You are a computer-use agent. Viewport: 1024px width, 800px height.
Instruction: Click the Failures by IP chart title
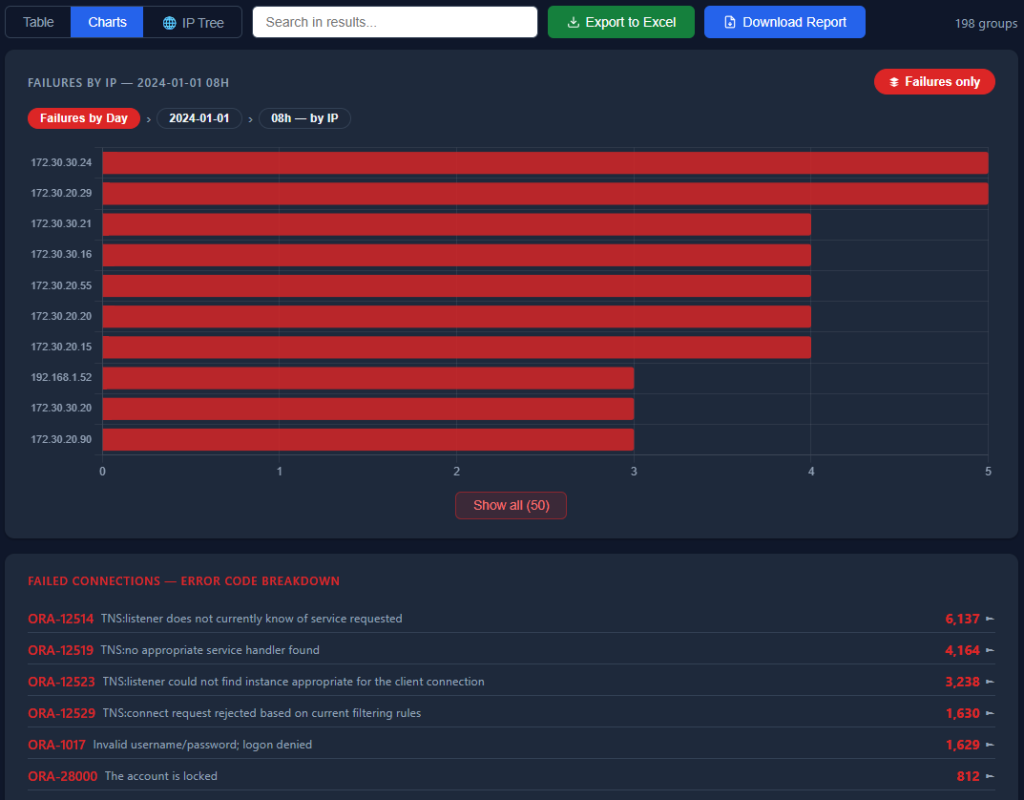[128, 83]
